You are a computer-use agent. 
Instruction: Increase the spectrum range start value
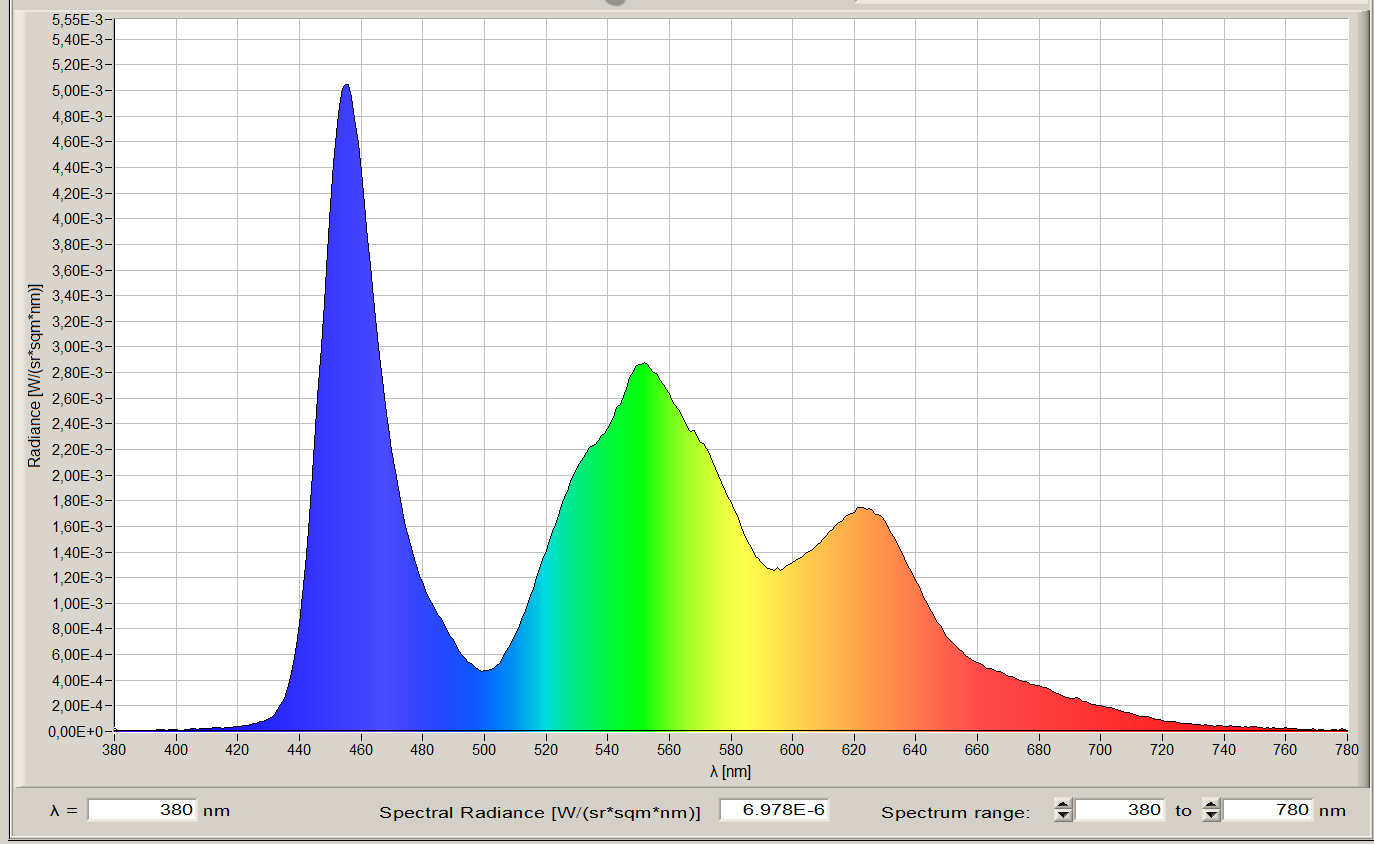point(1063,805)
